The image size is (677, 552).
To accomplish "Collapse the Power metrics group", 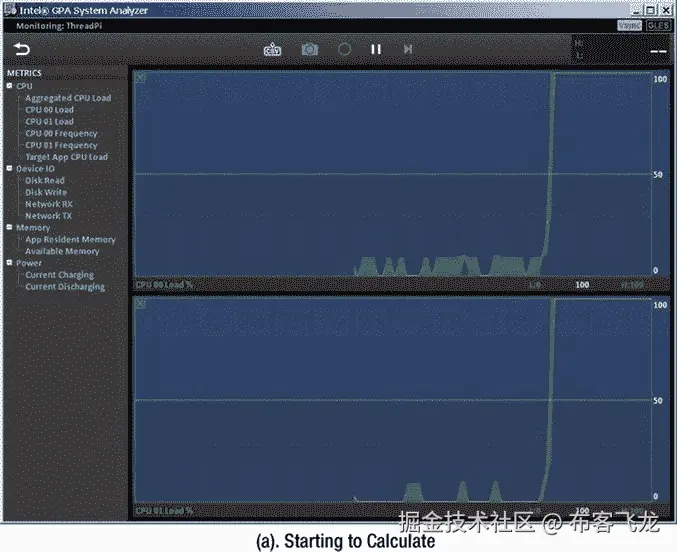I will [9, 263].
